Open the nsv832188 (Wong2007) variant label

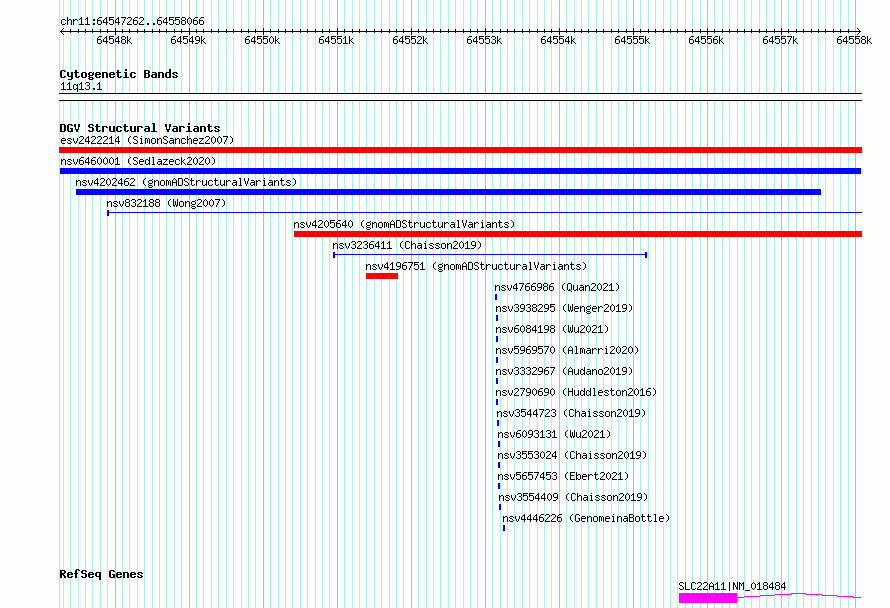pyautogui.click(x=166, y=203)
